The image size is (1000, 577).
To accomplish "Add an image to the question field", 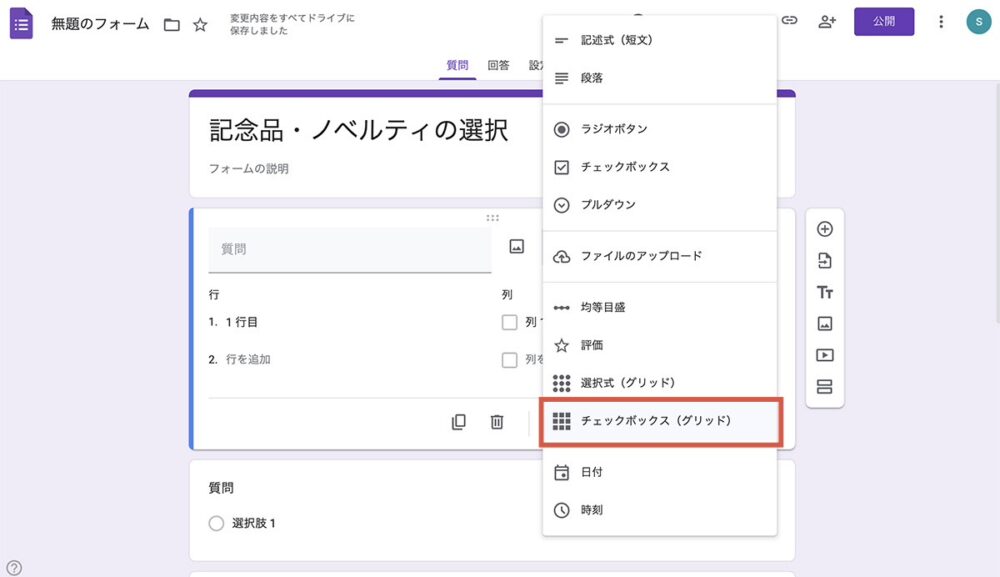I will [x=514, y=248].
